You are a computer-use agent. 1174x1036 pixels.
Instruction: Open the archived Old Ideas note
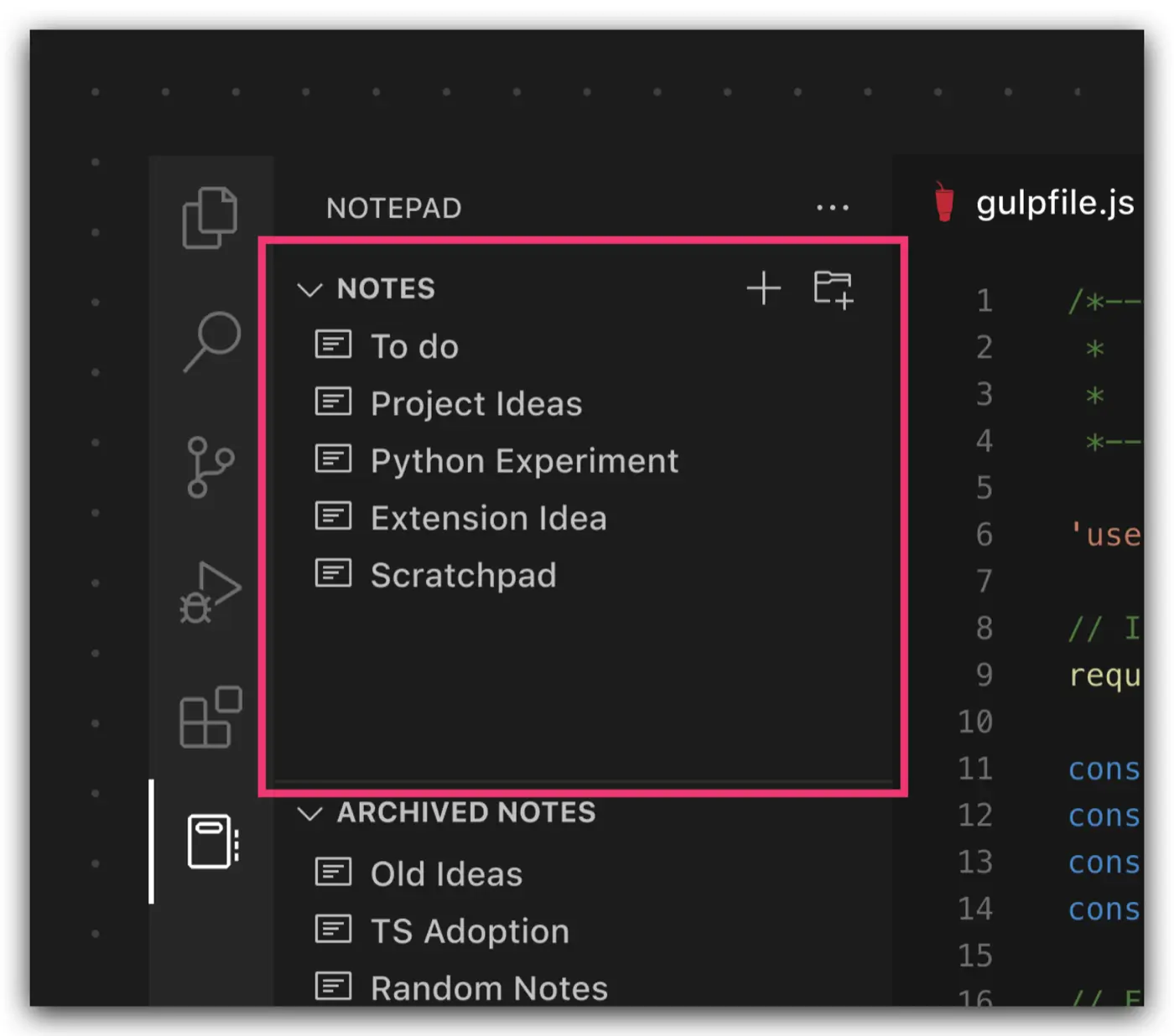pos(446,874)
